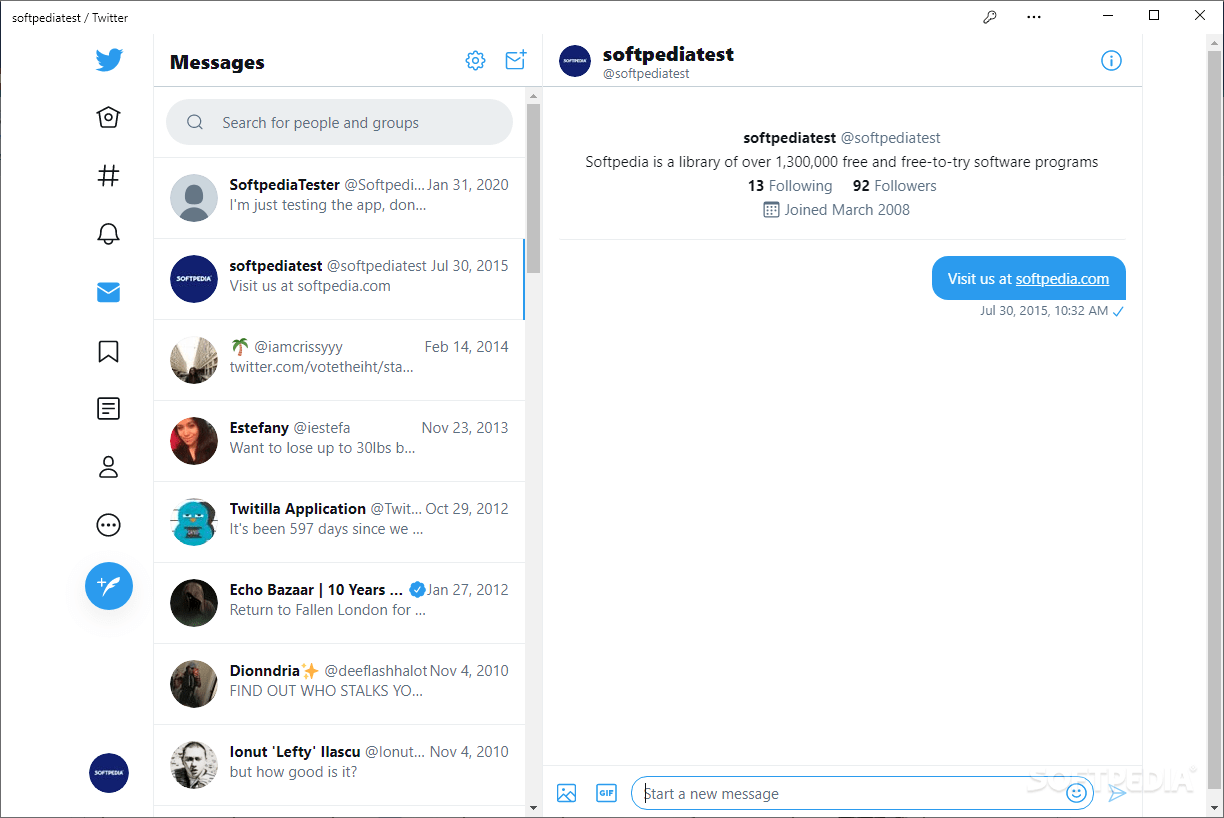Select the Messages envelope icon in sidebar
Viewport: 1224px width, 818px height.
coord(109,292)
